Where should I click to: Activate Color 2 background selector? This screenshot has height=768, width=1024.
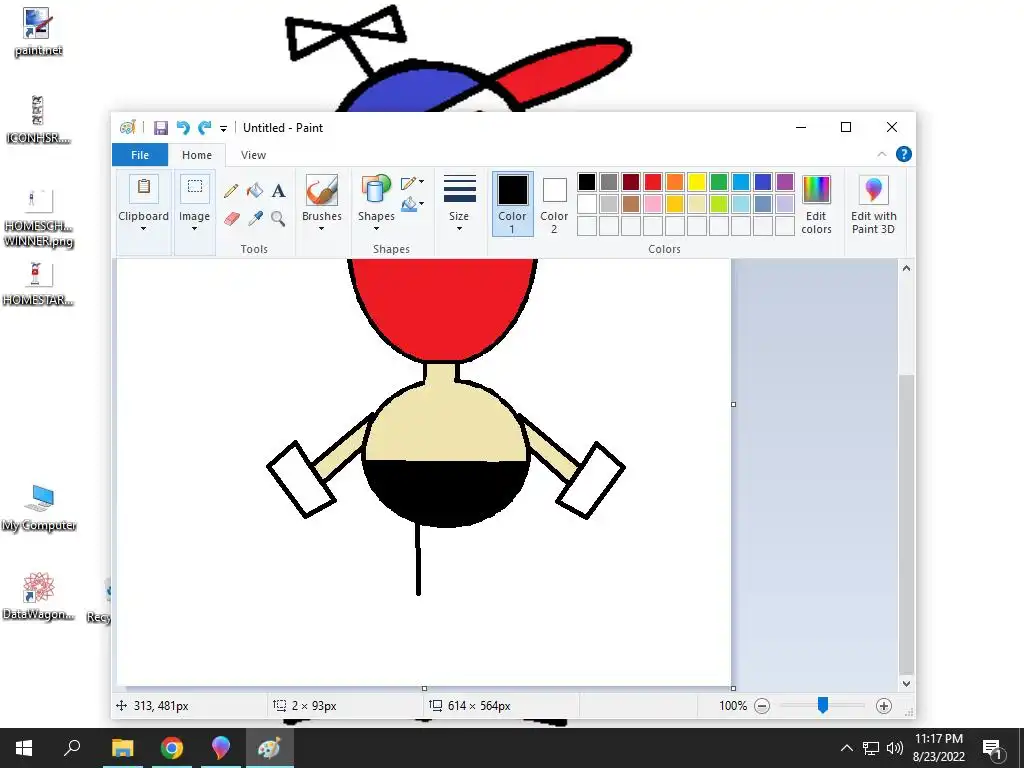click(554, 203)
